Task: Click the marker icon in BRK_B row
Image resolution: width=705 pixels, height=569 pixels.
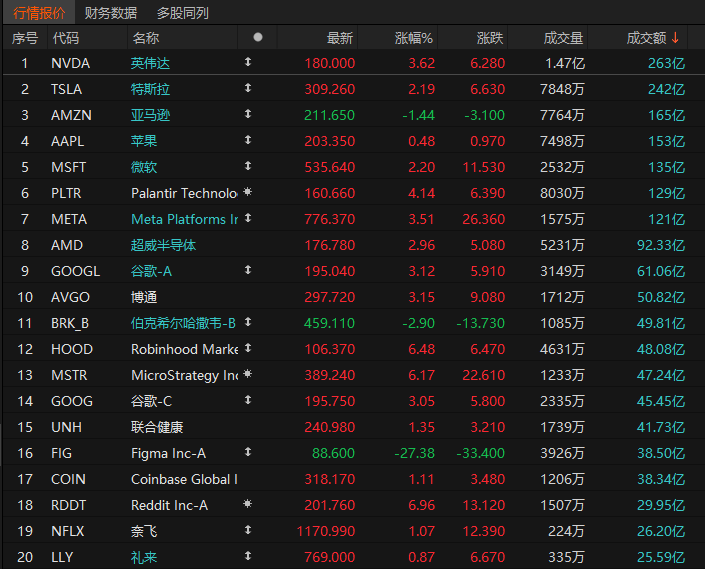Action: point(248,322)
